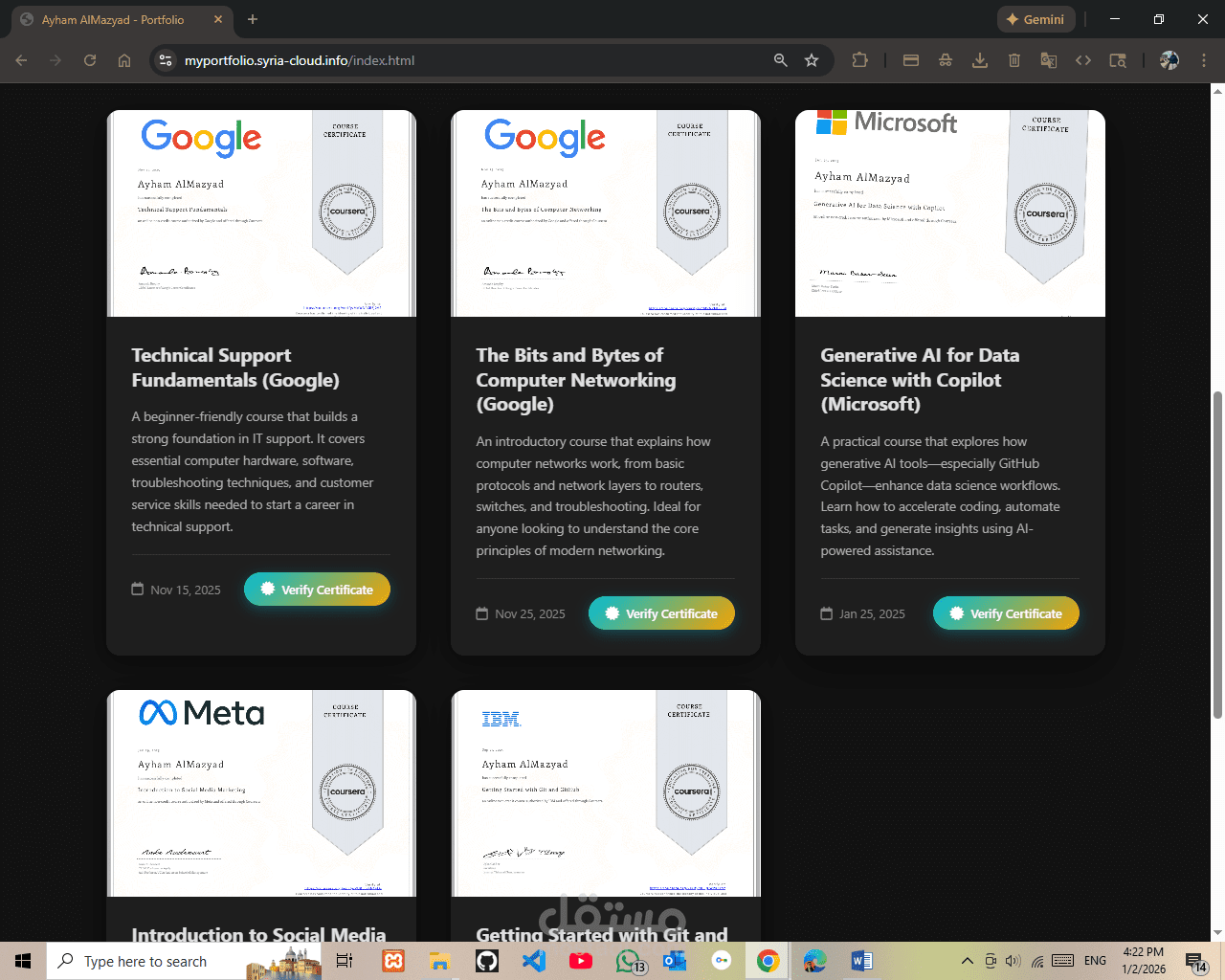Go back using the browser back arrow
The height and width of the screenshot is (980, 1225).
(x=21, y=60)
